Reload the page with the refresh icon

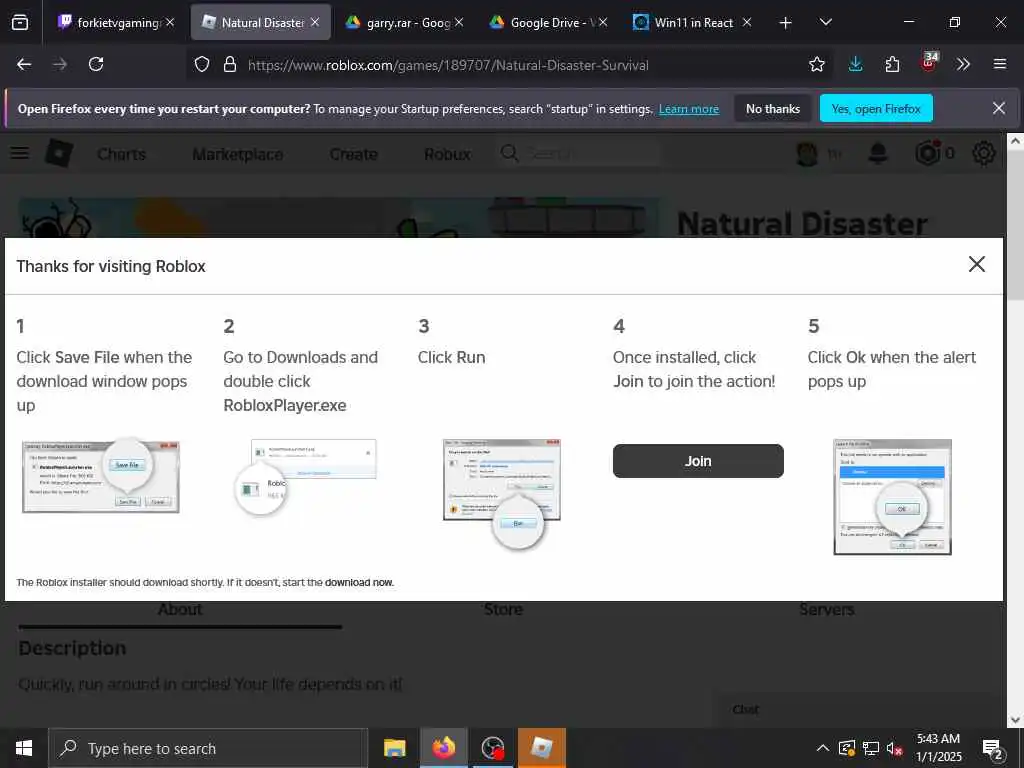[x=96, y=64]
